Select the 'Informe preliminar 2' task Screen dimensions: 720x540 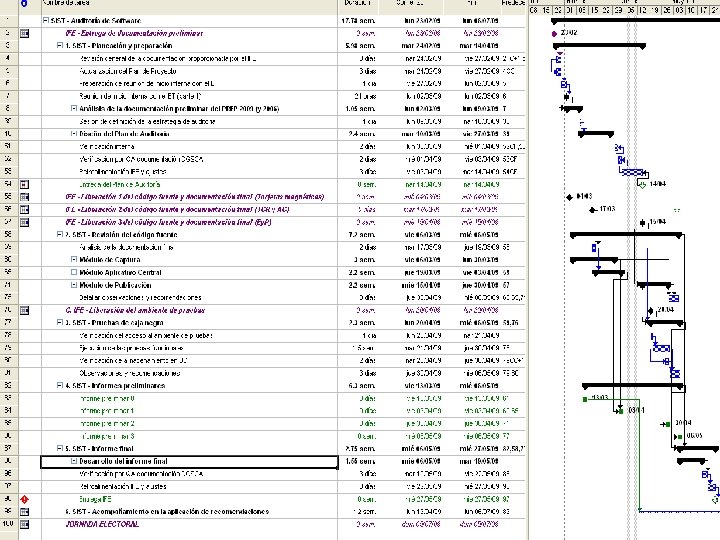pos(107,424)
